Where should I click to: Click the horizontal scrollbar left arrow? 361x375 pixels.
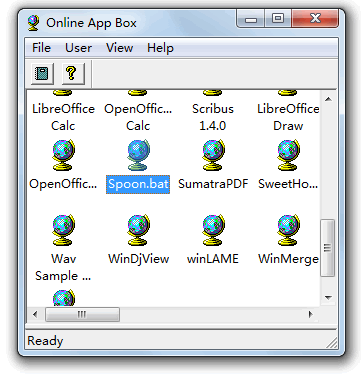pyautogui.click(x=35, y=314)
